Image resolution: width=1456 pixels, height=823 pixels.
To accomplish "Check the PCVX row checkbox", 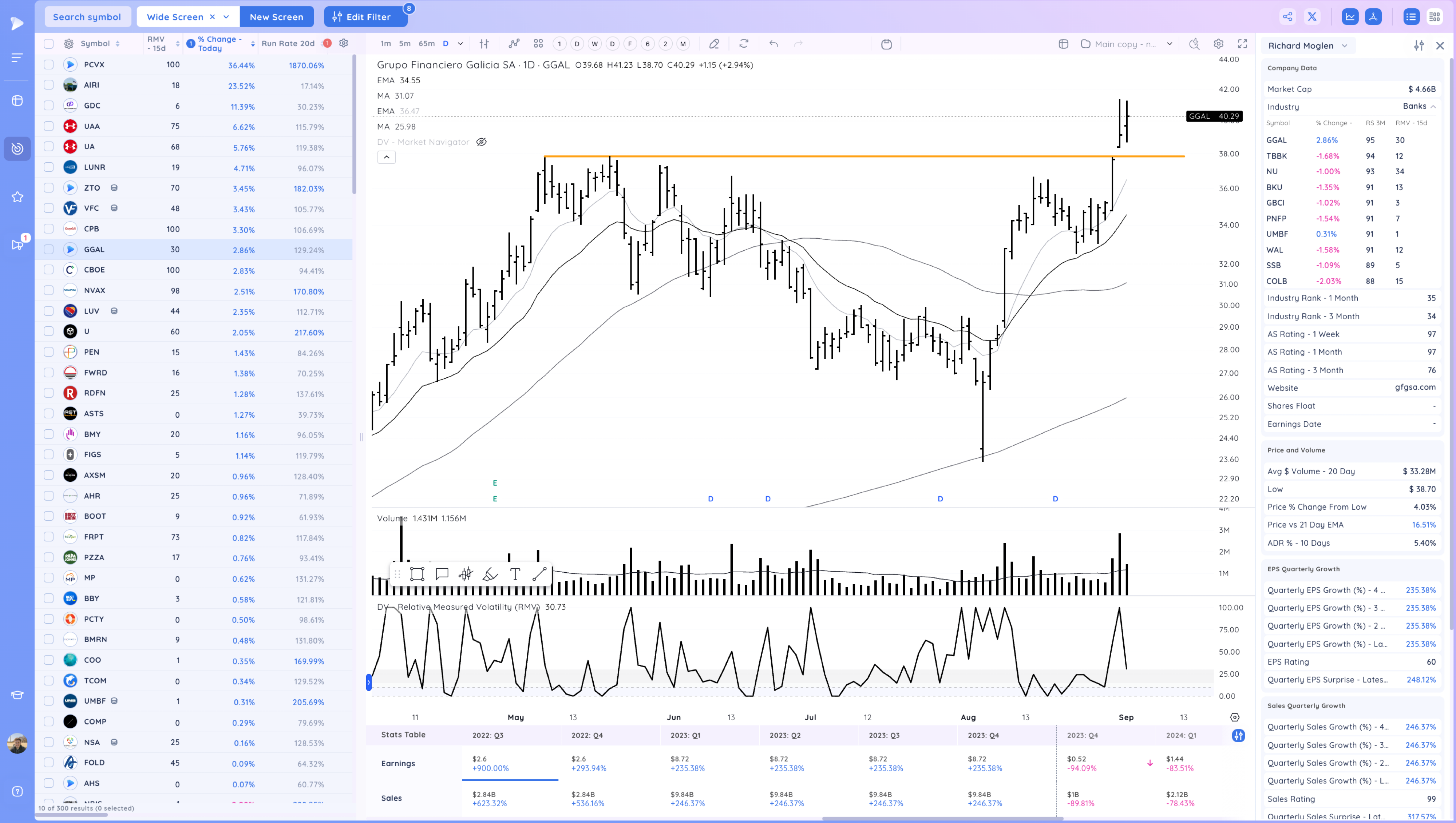I will 49,64.
